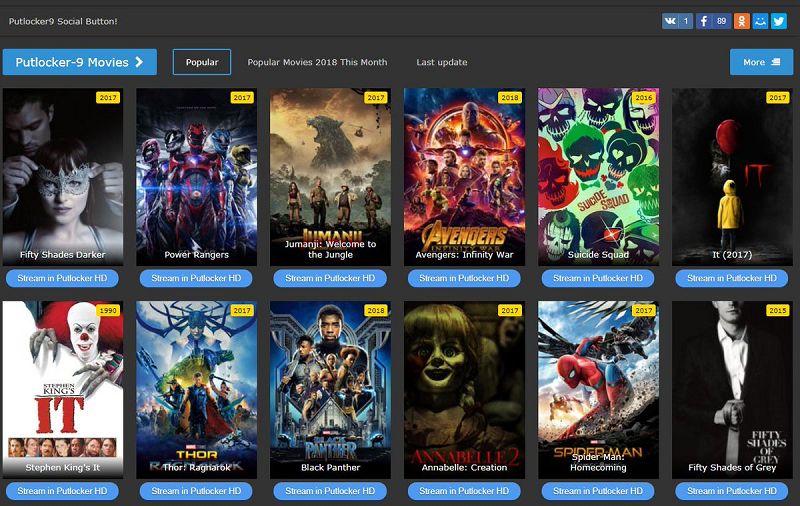Click the Thor: Ragnarok title text
800x506 pixels.
pos(196,467)
